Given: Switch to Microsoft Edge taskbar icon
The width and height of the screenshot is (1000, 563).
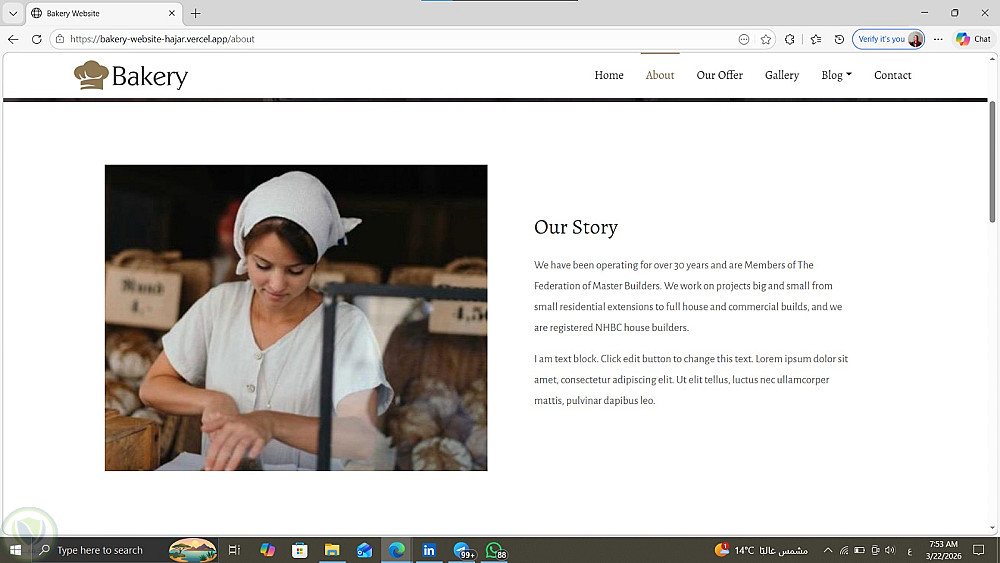Looking at the screenshot, I should pyautogui.click(x=397, y=550).
